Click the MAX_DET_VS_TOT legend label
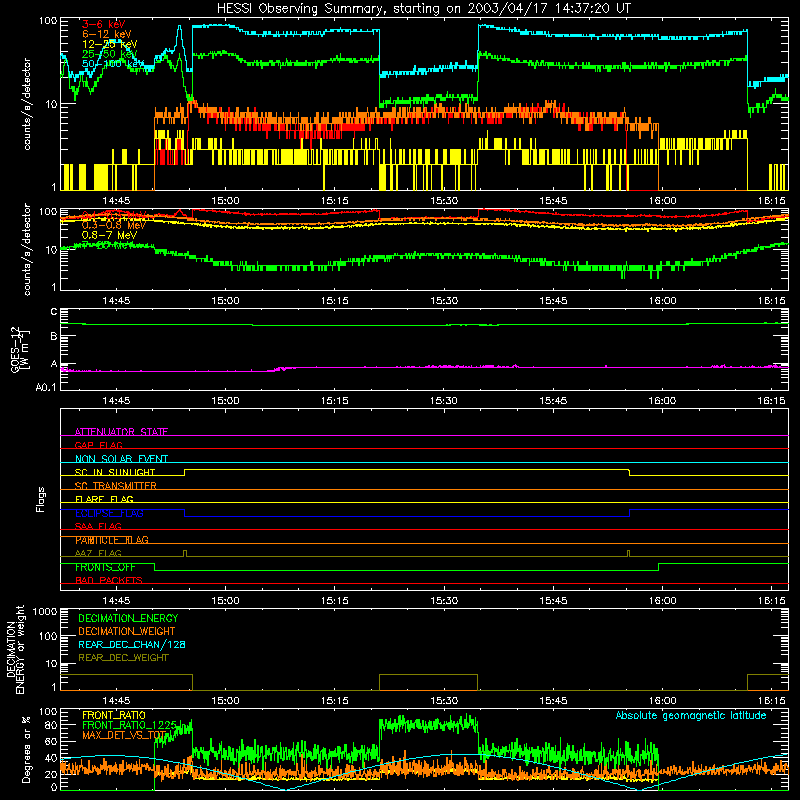Viewport: 800px width, 800px height. pyautogui.click(x=124, y=735)
